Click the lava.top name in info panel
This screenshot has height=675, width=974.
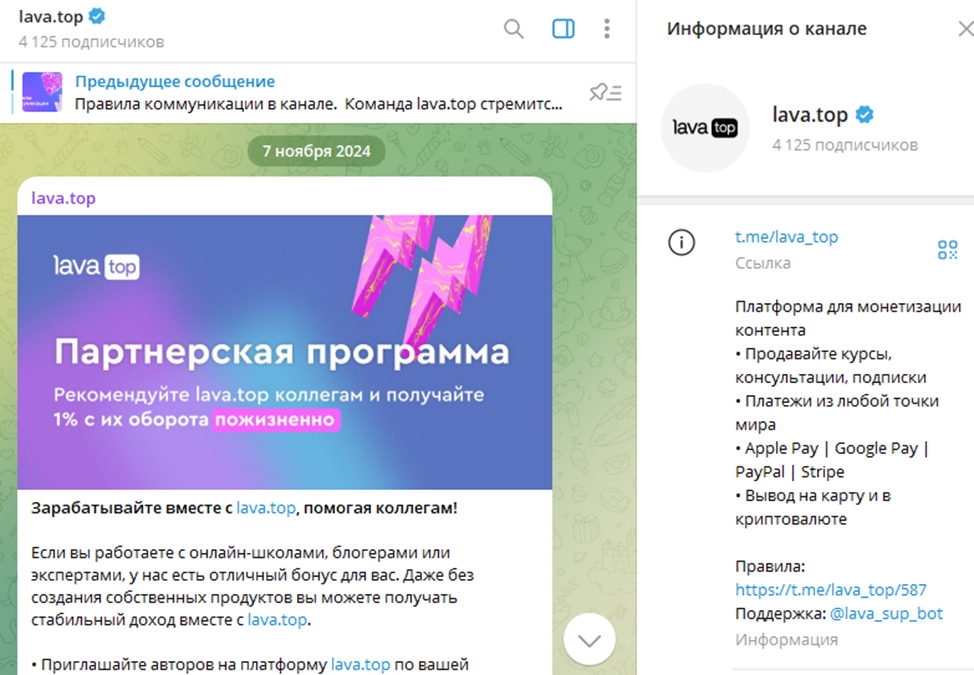coord(810,114)
